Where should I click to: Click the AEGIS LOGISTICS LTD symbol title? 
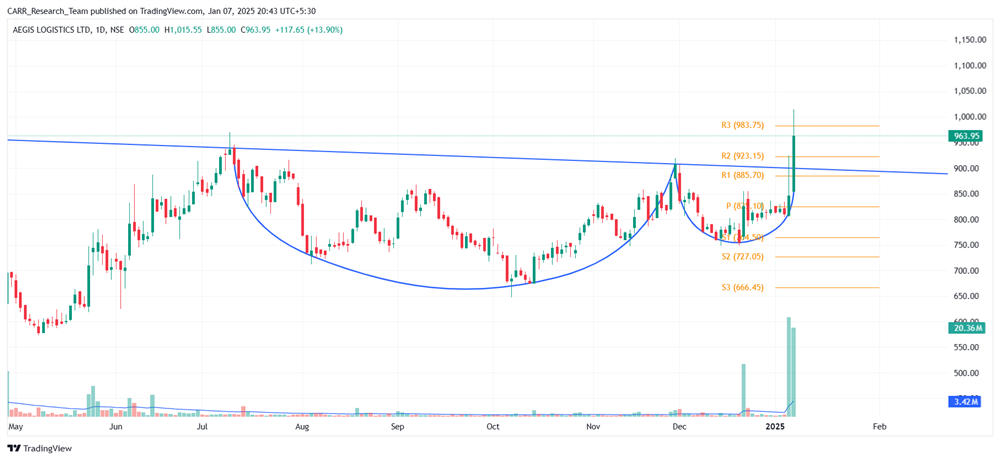54,30
